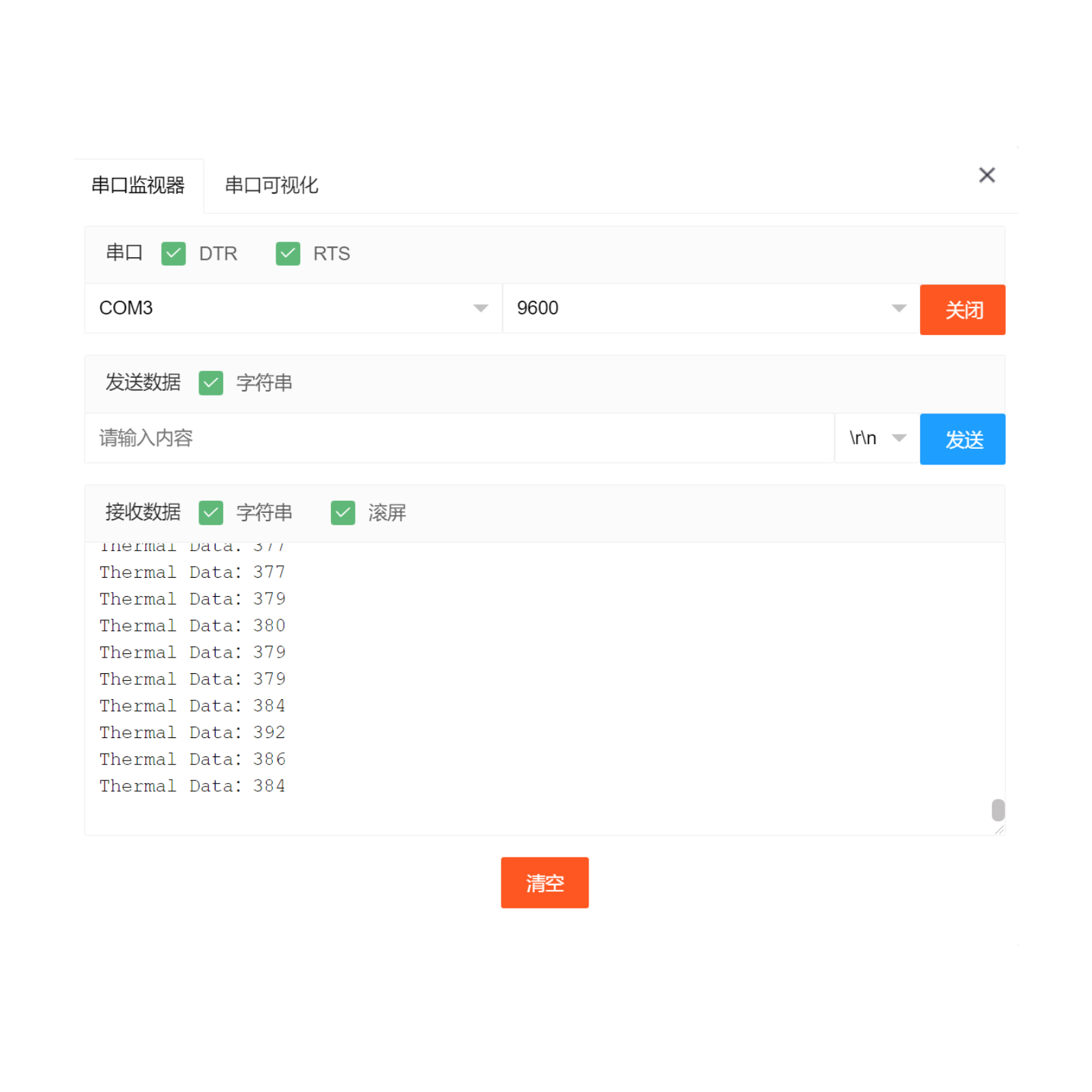Close the serial monitor dialog

point(987,175)
